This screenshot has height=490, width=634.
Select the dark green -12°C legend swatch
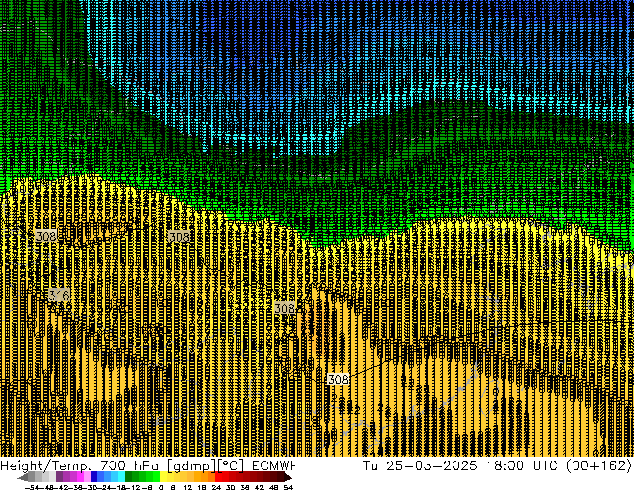(129, 476)
